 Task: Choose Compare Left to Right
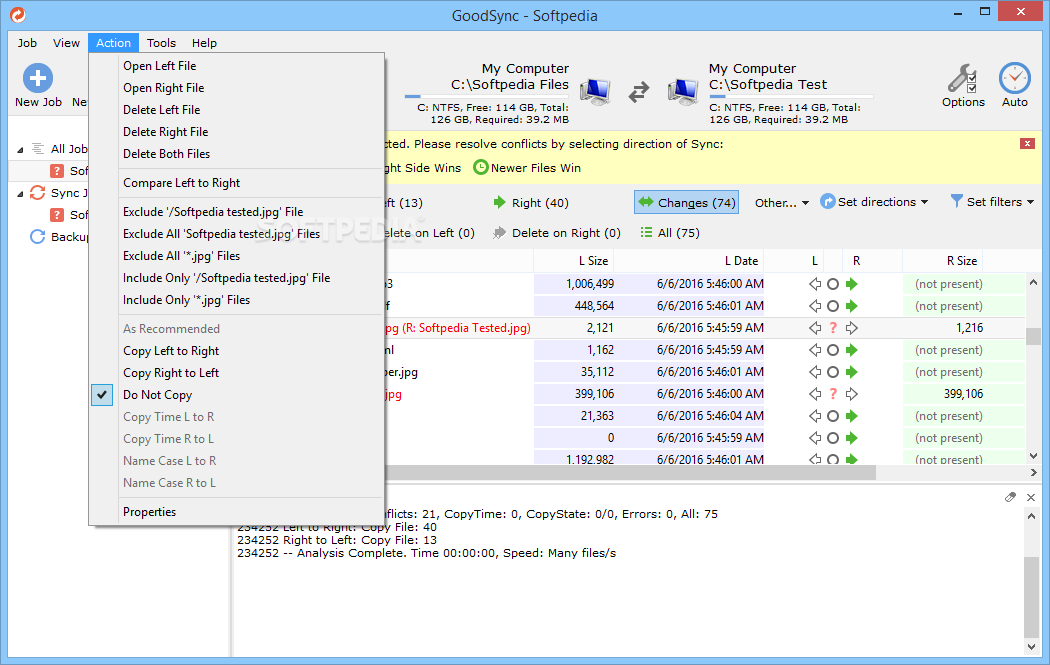[x=237, y=183]
